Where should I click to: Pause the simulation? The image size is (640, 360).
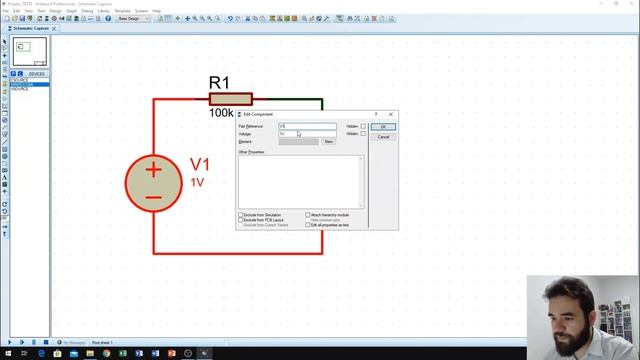pos(34,342)
